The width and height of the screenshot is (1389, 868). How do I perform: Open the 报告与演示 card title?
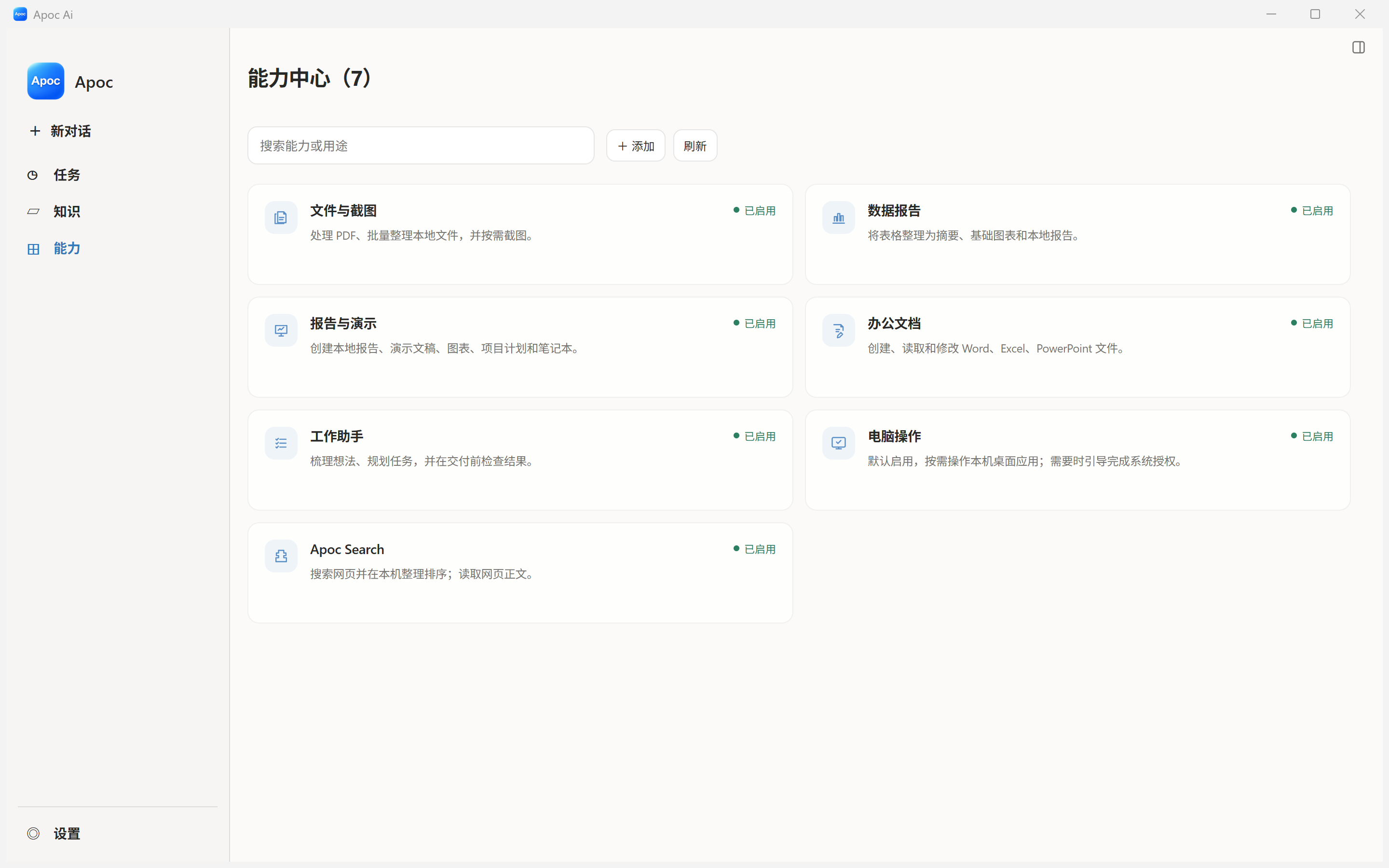(x=343, y=324)
